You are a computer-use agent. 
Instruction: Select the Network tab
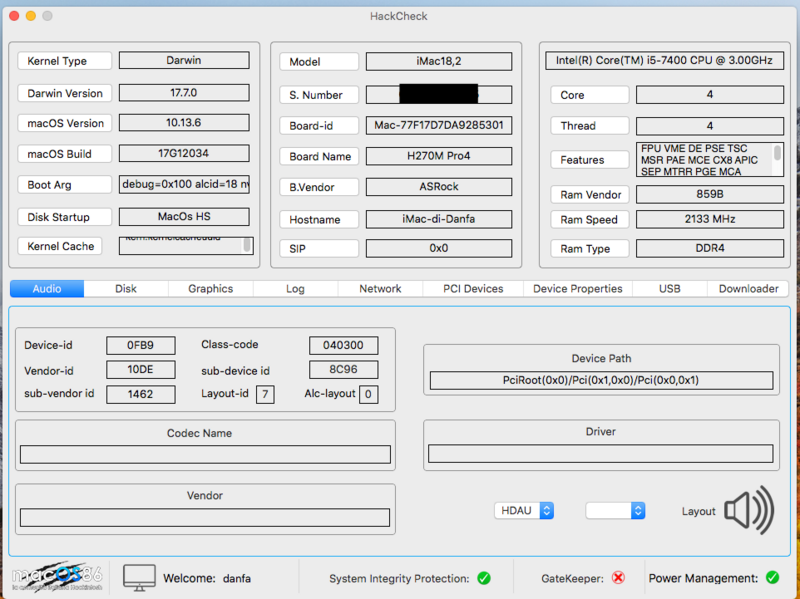point(380,289)
